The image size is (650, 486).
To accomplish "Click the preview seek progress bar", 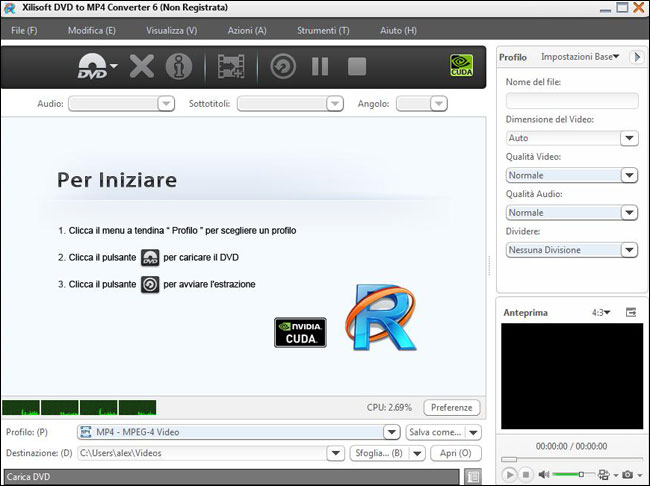I will (572, 459).
